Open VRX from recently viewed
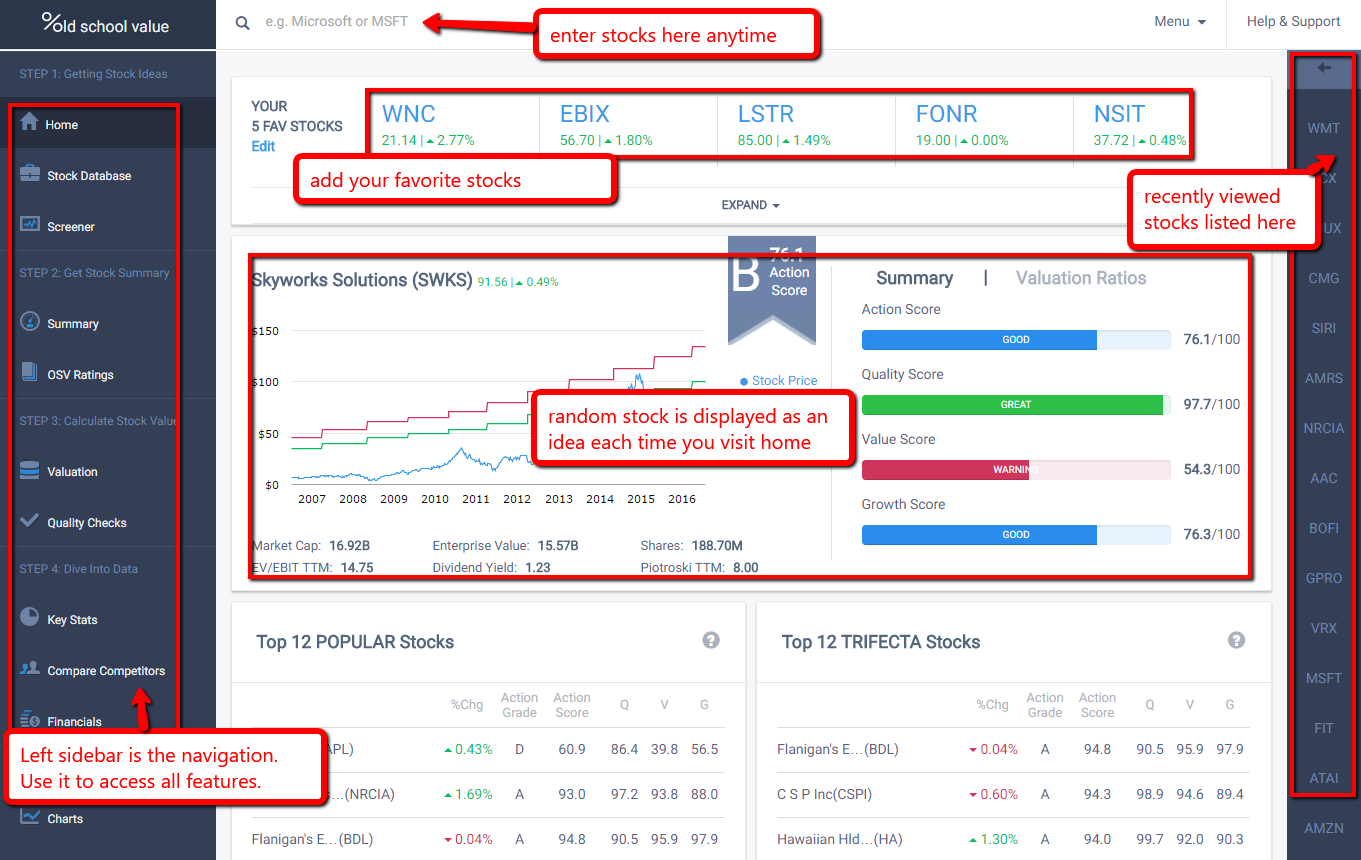The image size is (1361, 860). pos(1324,628)
